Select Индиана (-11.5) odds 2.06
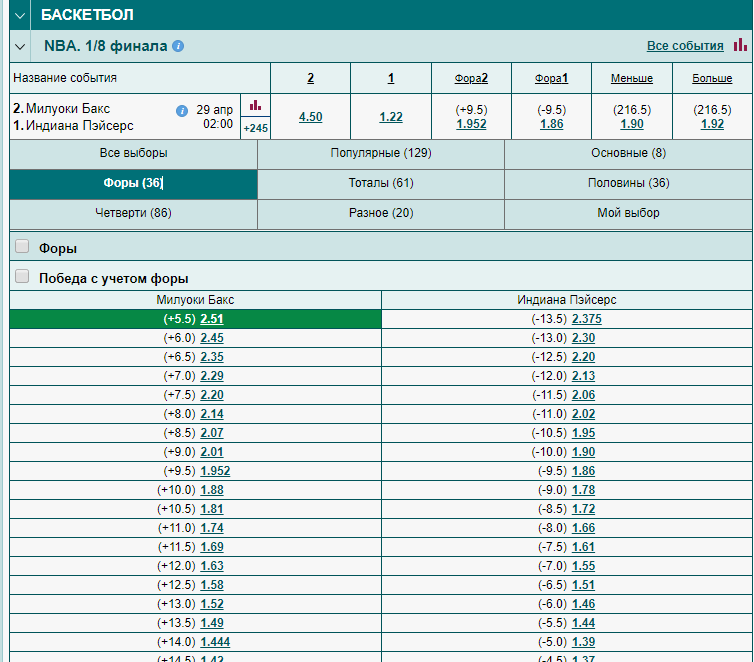This screenshot has height=662, width=754. (583, 395)
